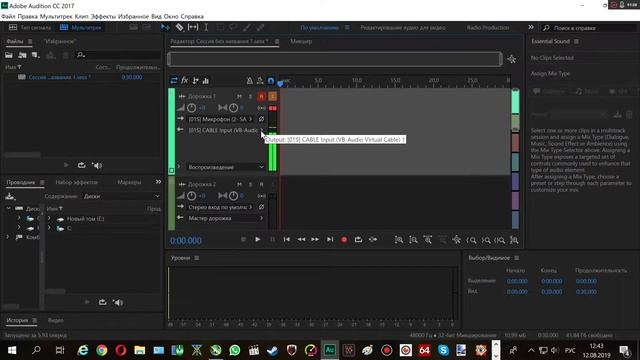
Task: Toggle monitor input (I) on Дорожка 1
Action: point(272,96)
